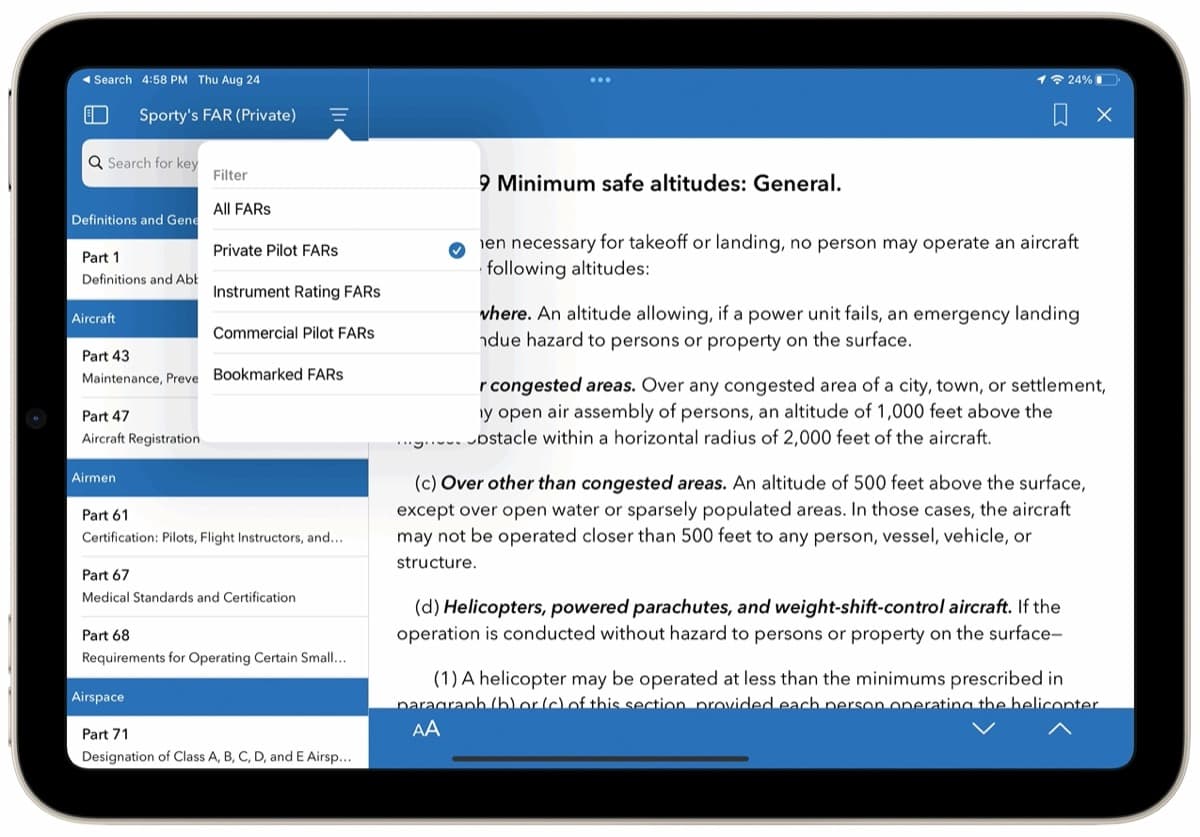Toggle the sidebar panel icon
The width and height of the screenshot is (1200, 837).
[x=96, y=115]
